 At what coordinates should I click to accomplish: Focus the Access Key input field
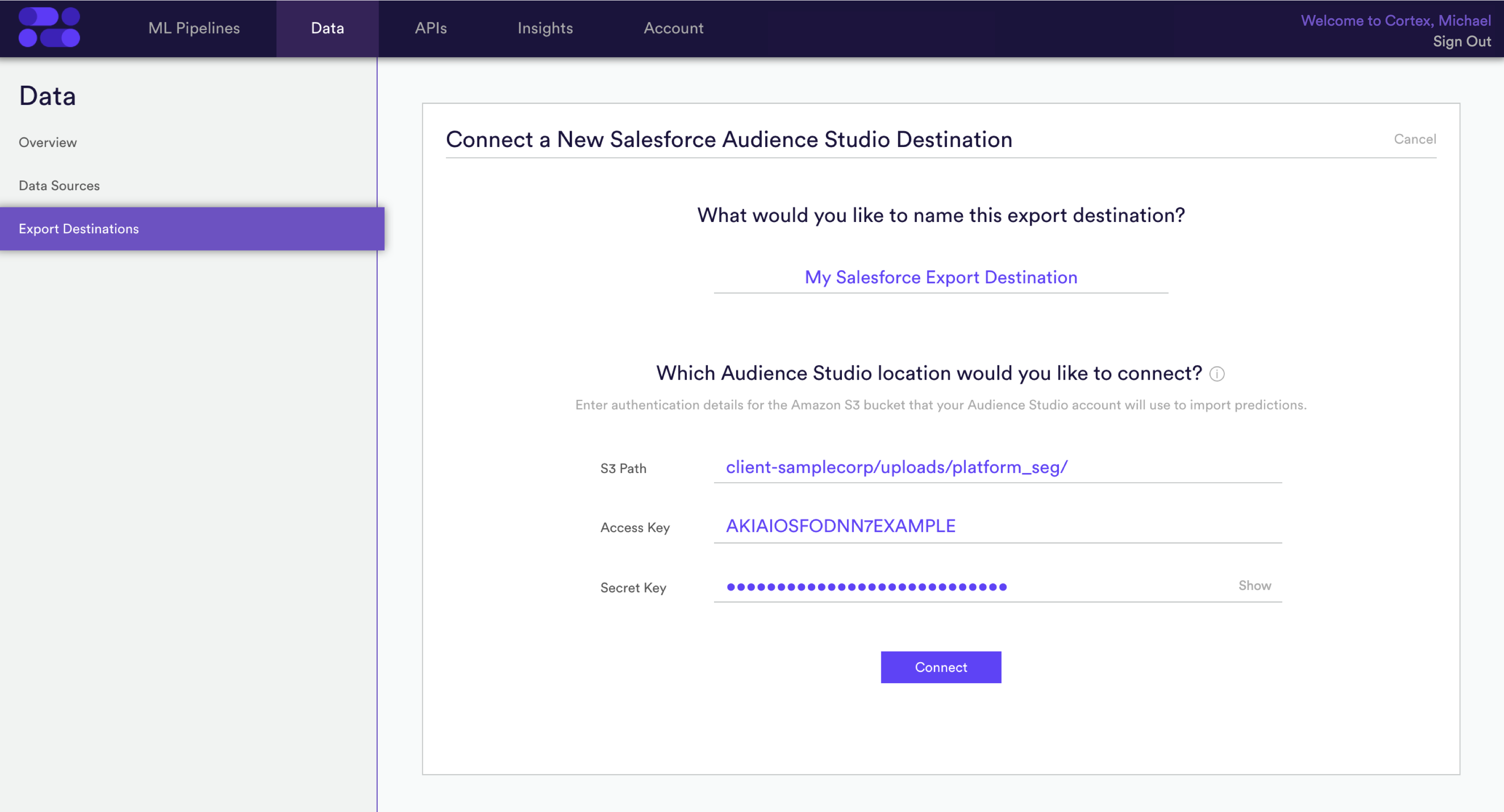tap(997, 526)
